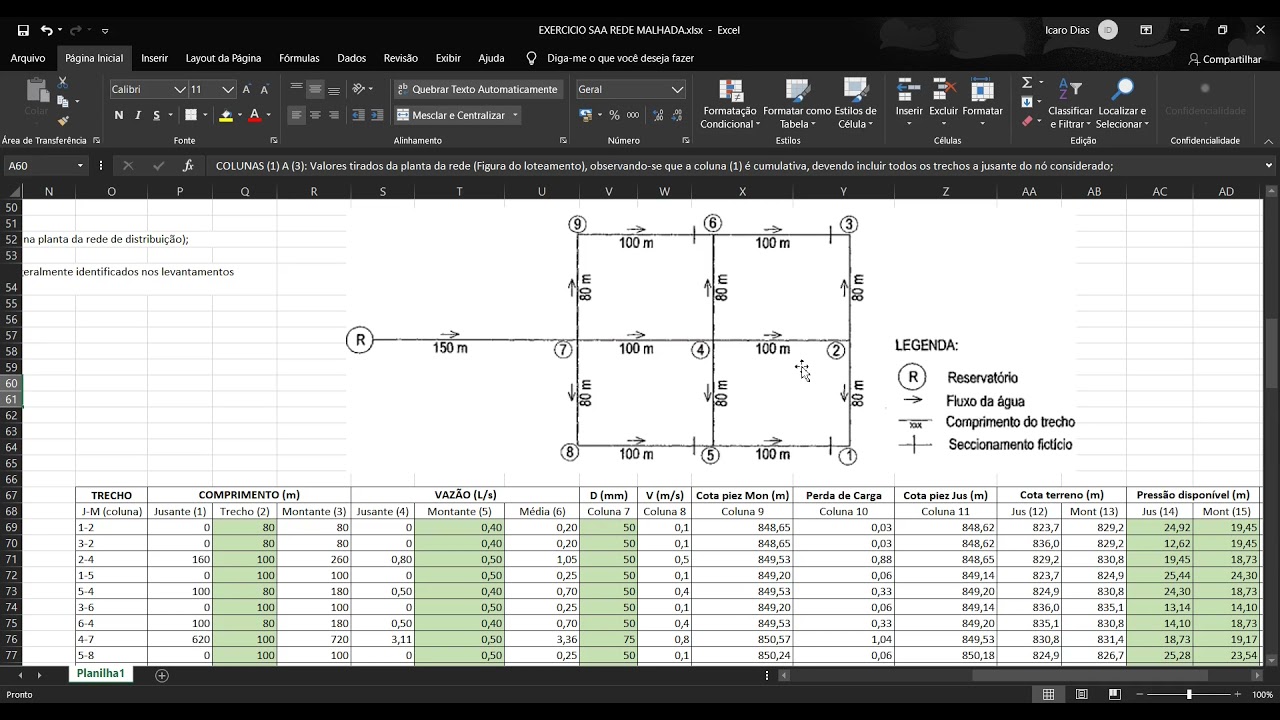Viewport: 1280px width, 720px height.
Task: Switch to the Fórmulas ribbon tab
Action: [299, 58]
